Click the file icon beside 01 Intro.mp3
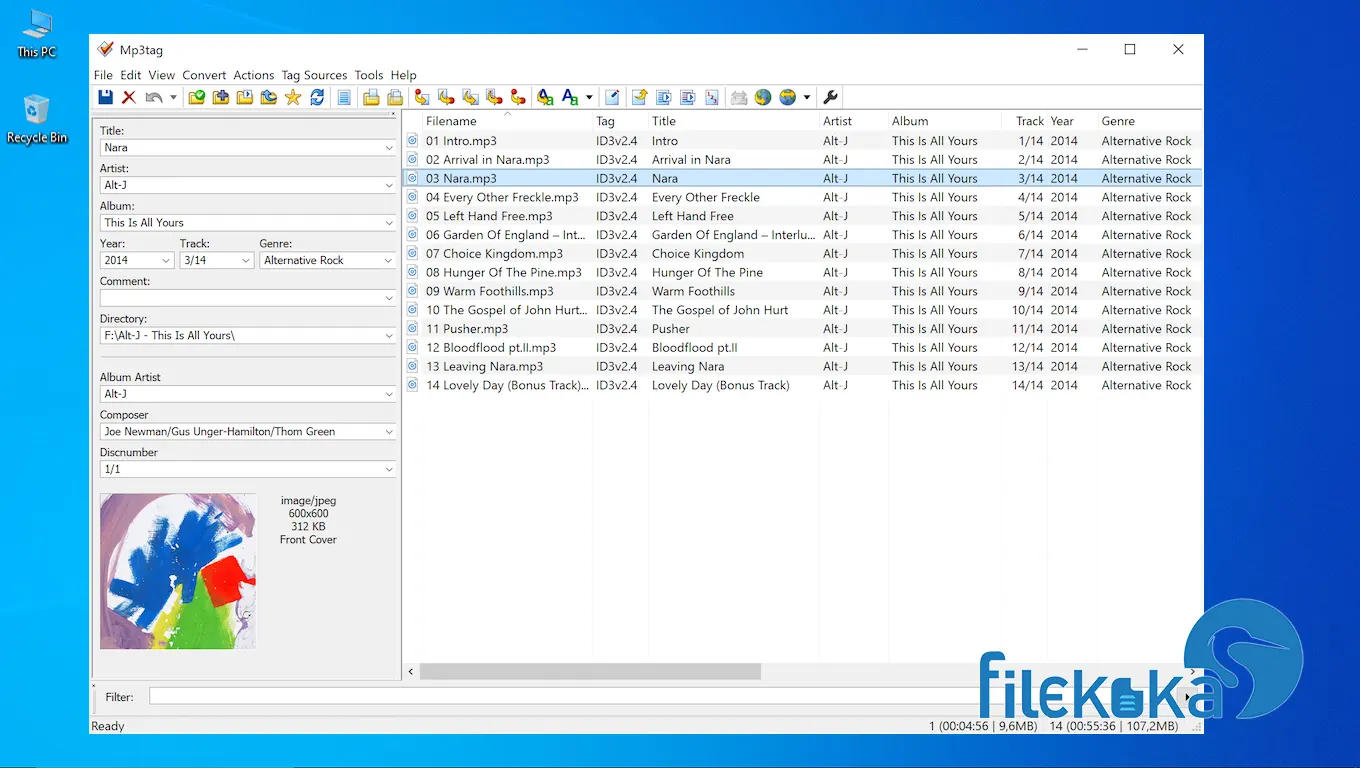 412,141
